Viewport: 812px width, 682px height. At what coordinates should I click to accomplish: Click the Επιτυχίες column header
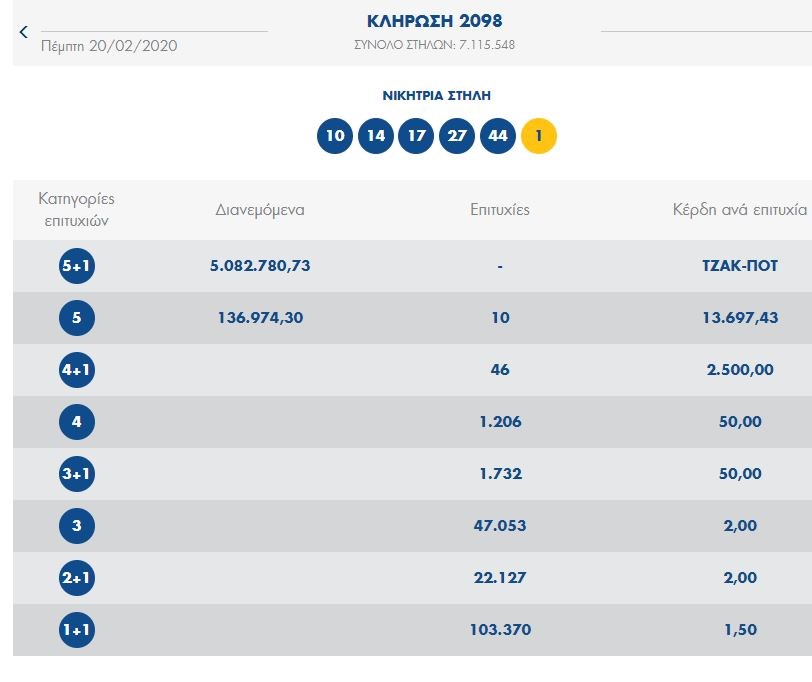[x=500, y=210]
